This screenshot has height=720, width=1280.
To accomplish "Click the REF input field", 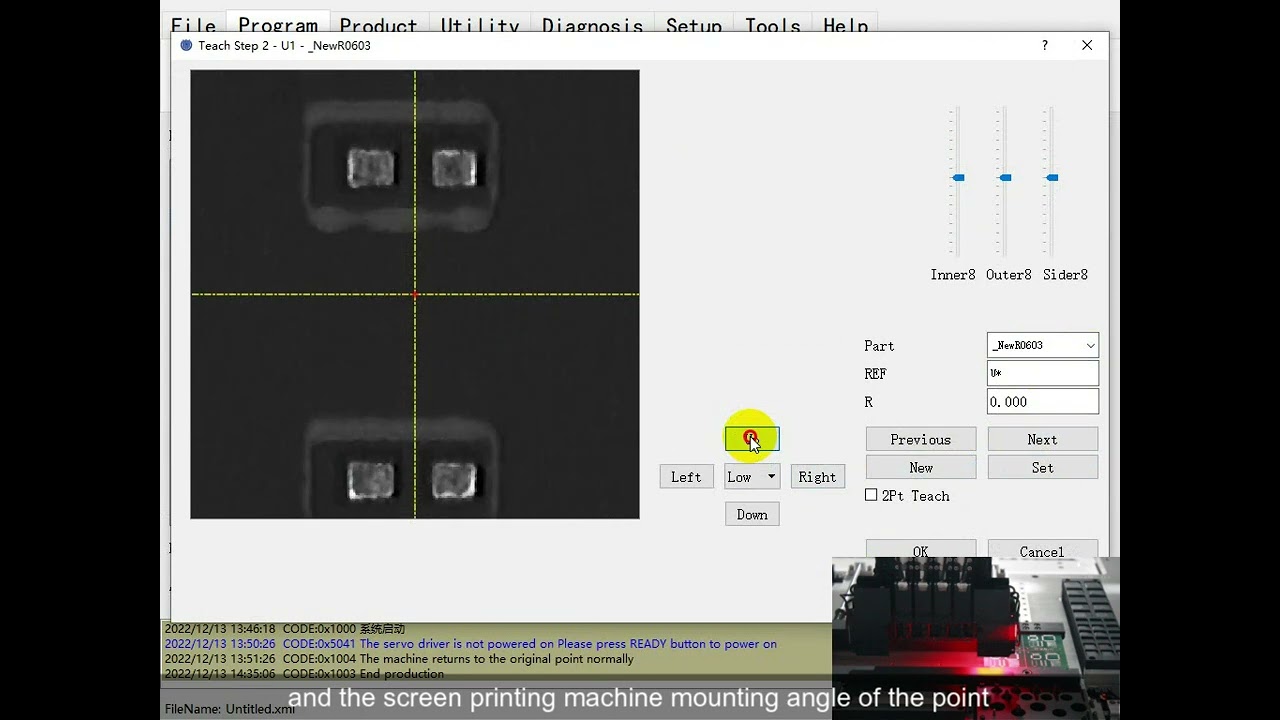I will coord(1043,373).
